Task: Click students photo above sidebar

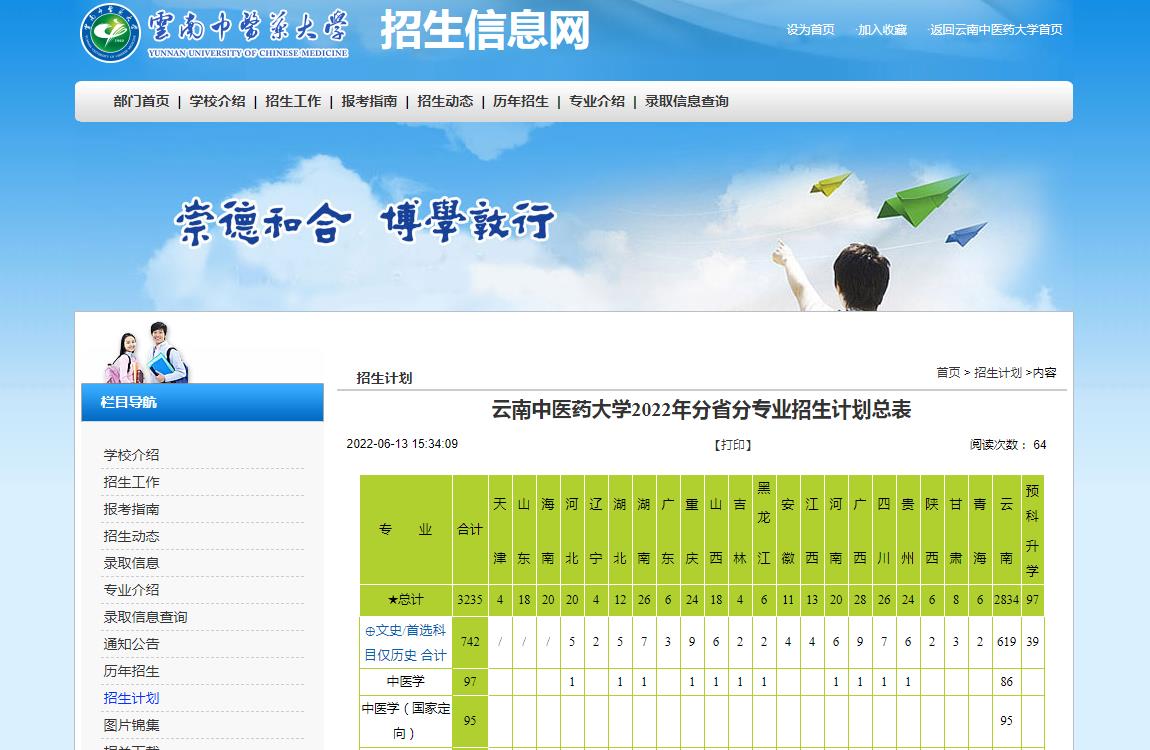Action: coord(146,353)
